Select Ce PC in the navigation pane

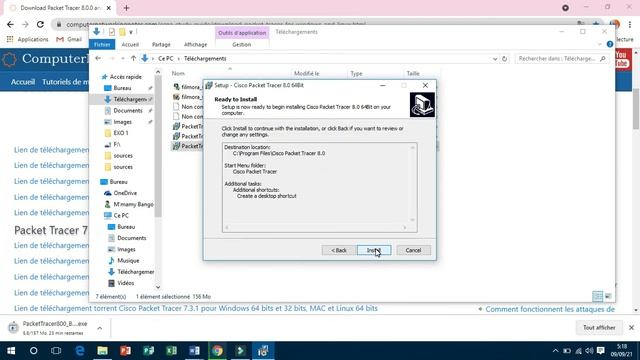tap(121, 216)
